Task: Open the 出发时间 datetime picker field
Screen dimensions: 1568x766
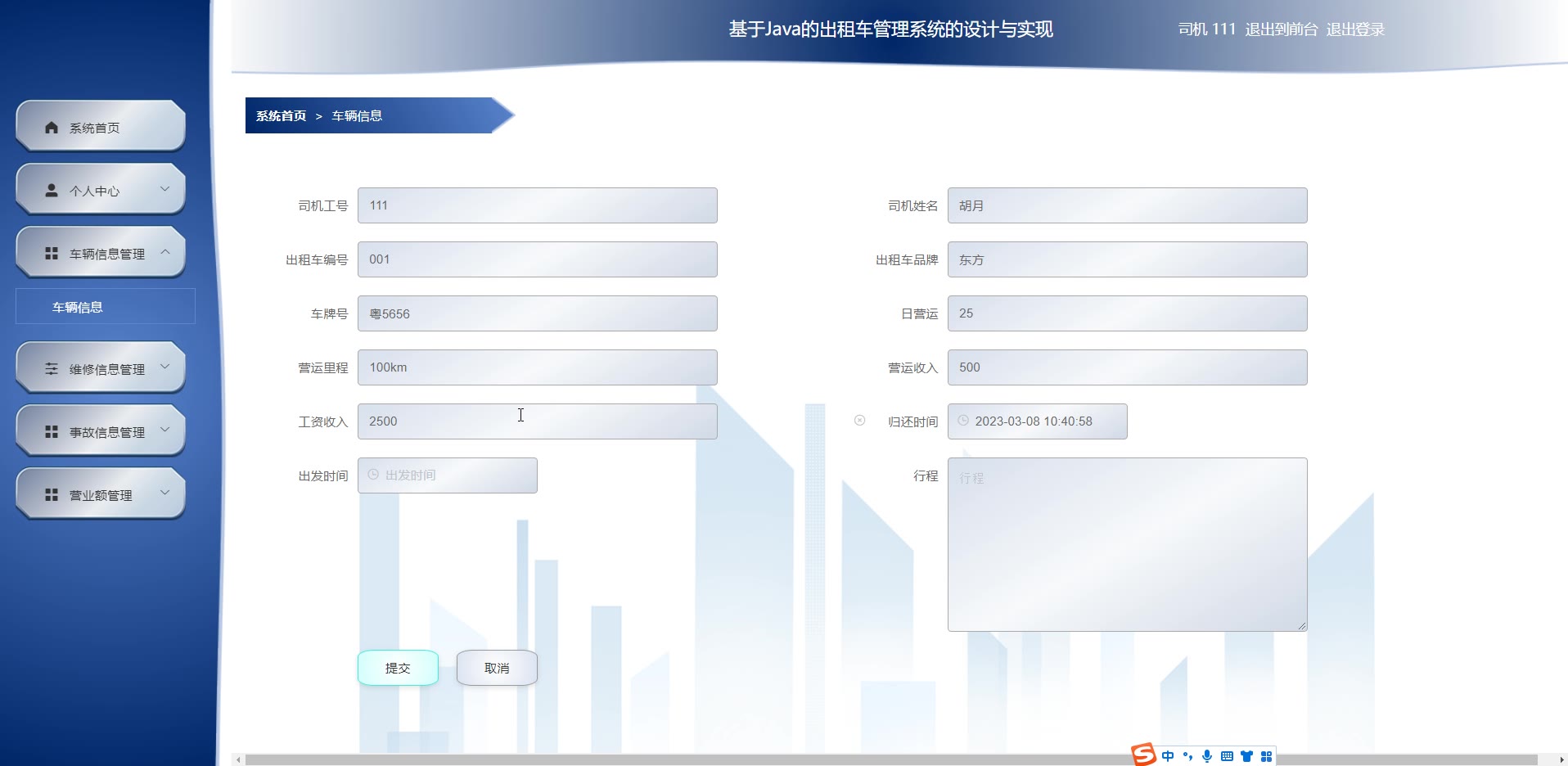Action: pos(448,475)
